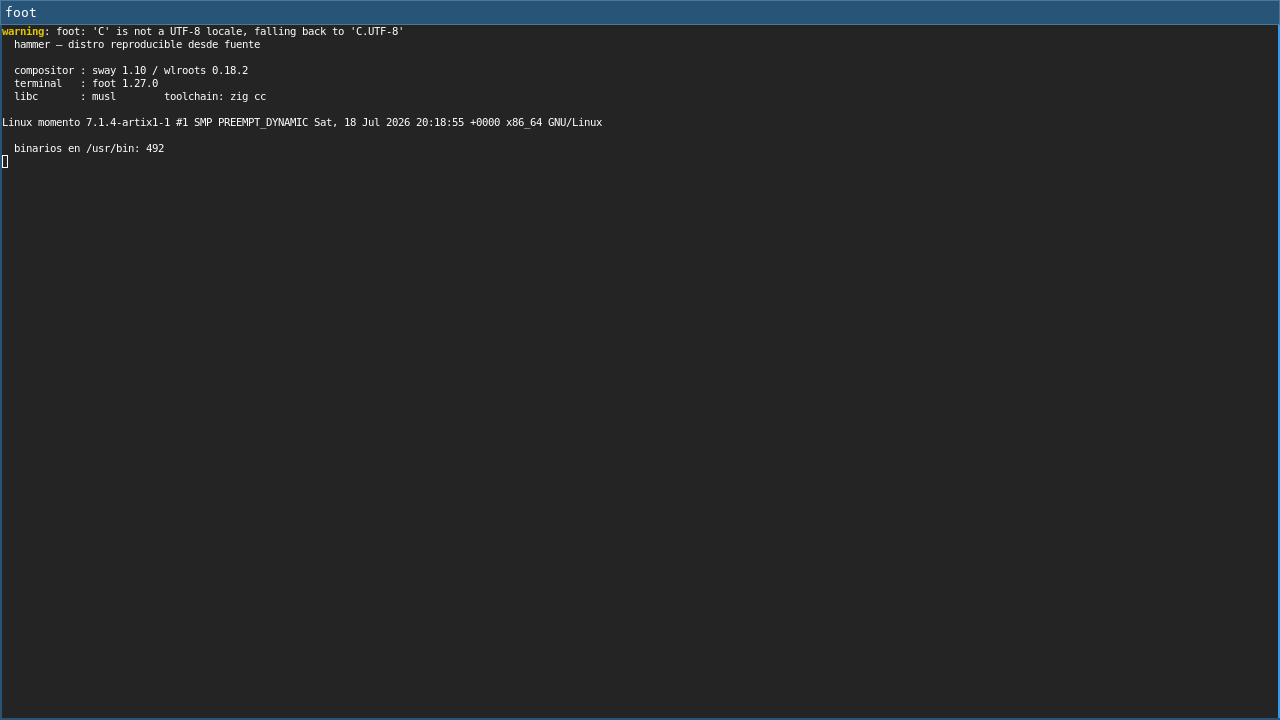
Task: Click the 7.1.4-artix1-1 kernel version
Action: [x=128, y=123]
